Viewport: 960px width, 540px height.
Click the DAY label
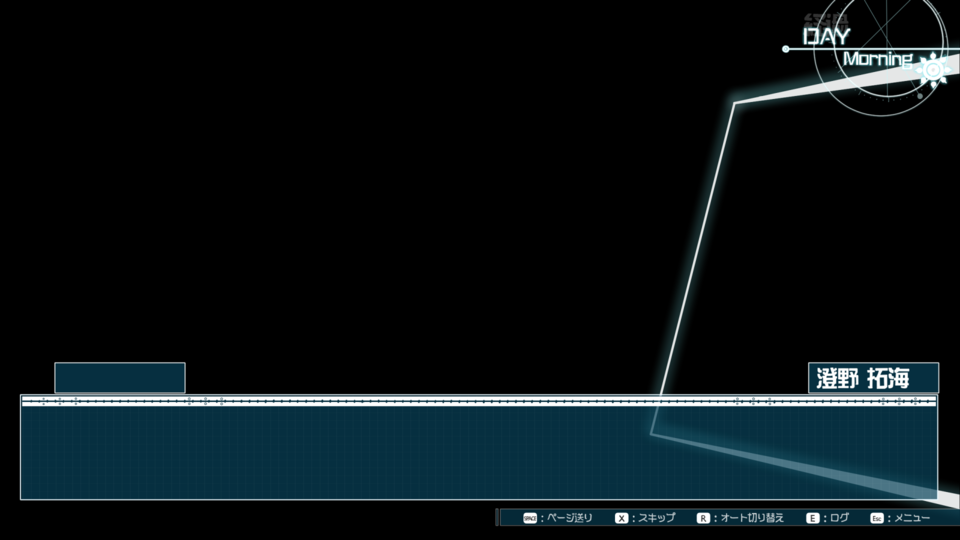point(827,36)
